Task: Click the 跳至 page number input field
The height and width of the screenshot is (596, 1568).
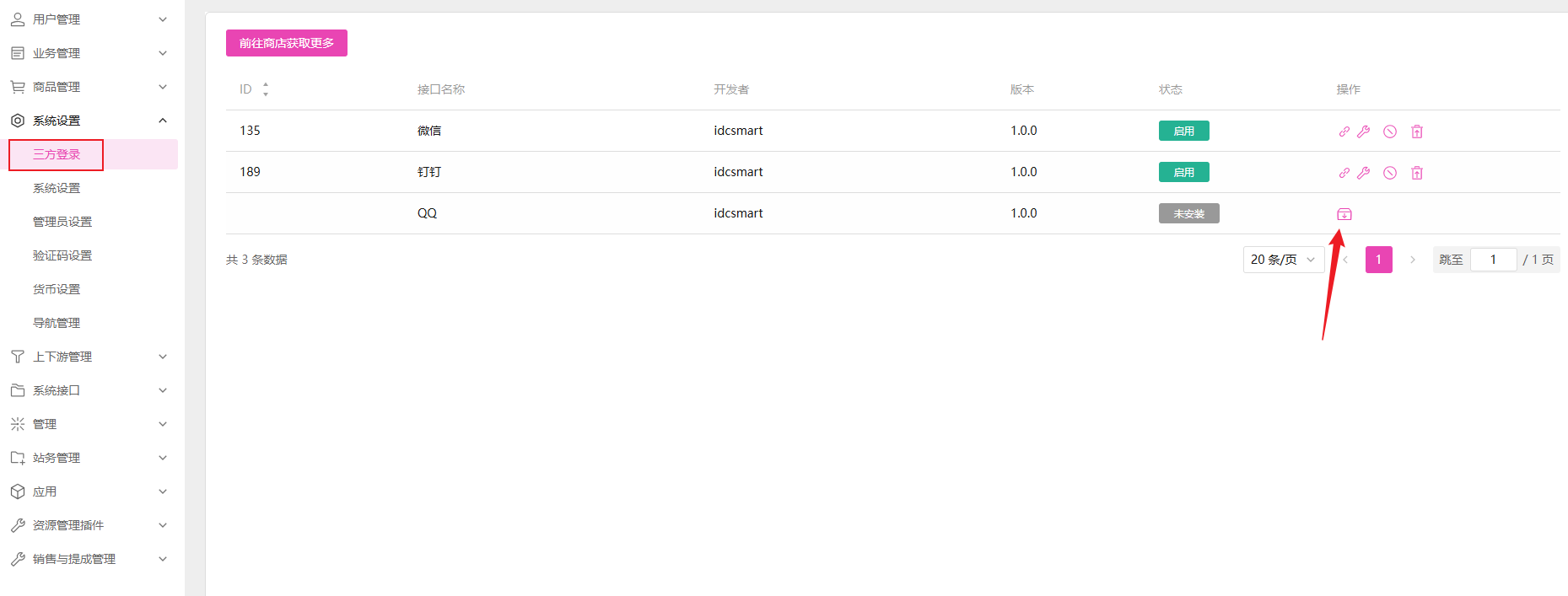Action: (1493, 260)
